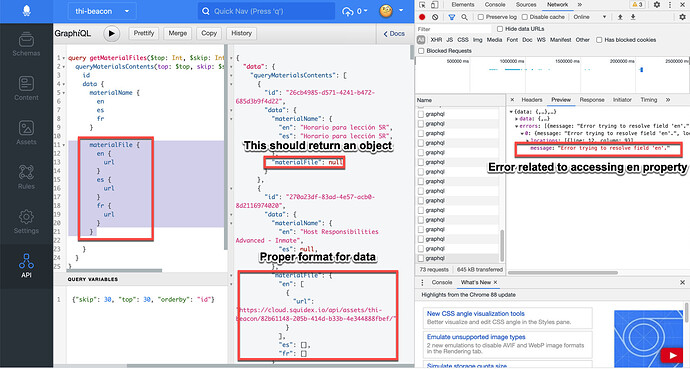This screenshot has width=690, height=369.
Task: Select the API section in the sidebar
Action: point(26,266)
